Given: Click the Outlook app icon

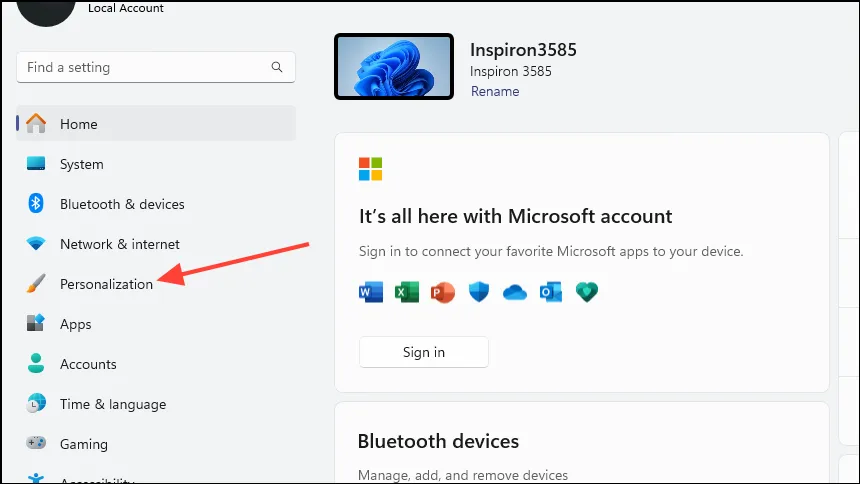Looking at the screenshot, I should [550, 292].
